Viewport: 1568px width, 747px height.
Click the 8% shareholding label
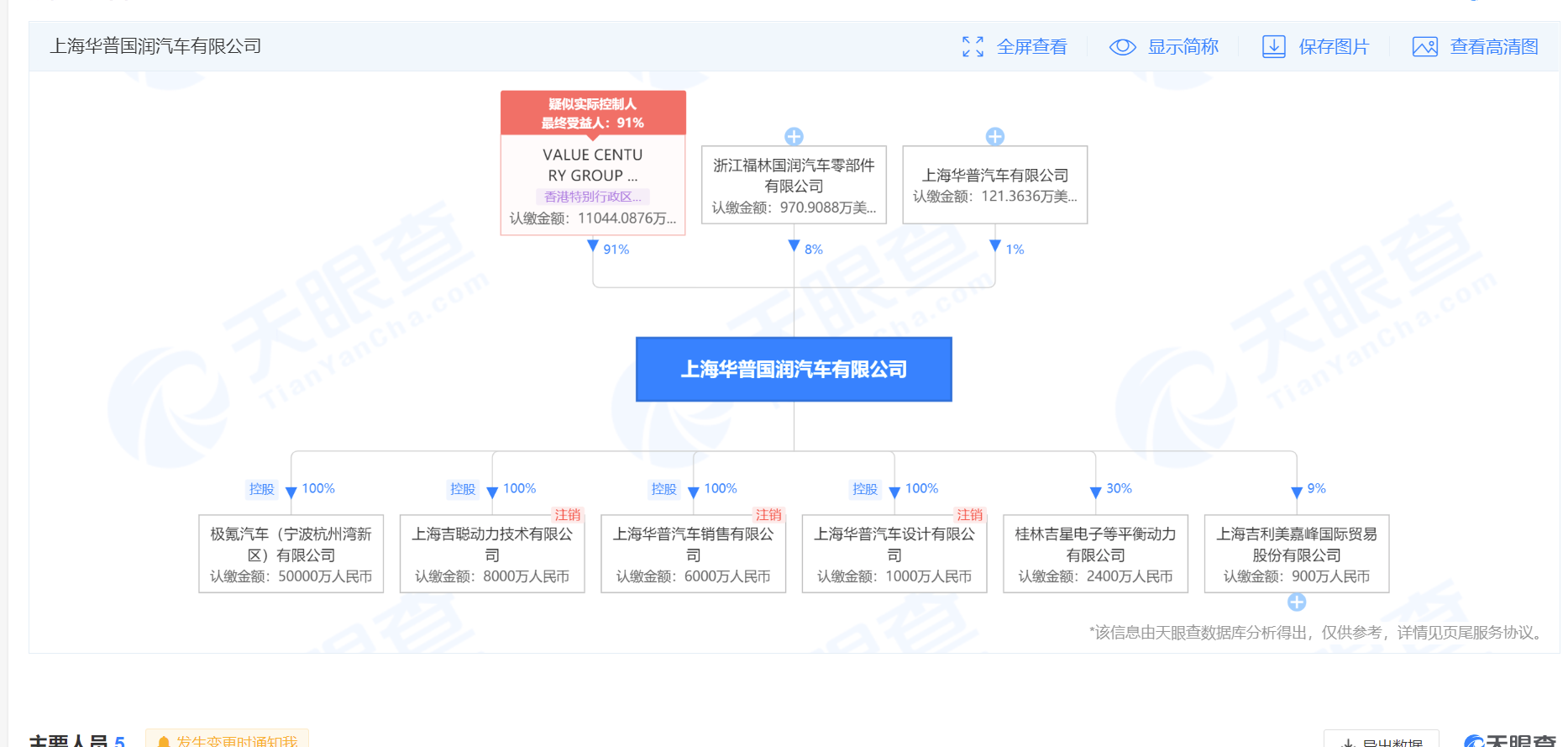coord(814,250)
